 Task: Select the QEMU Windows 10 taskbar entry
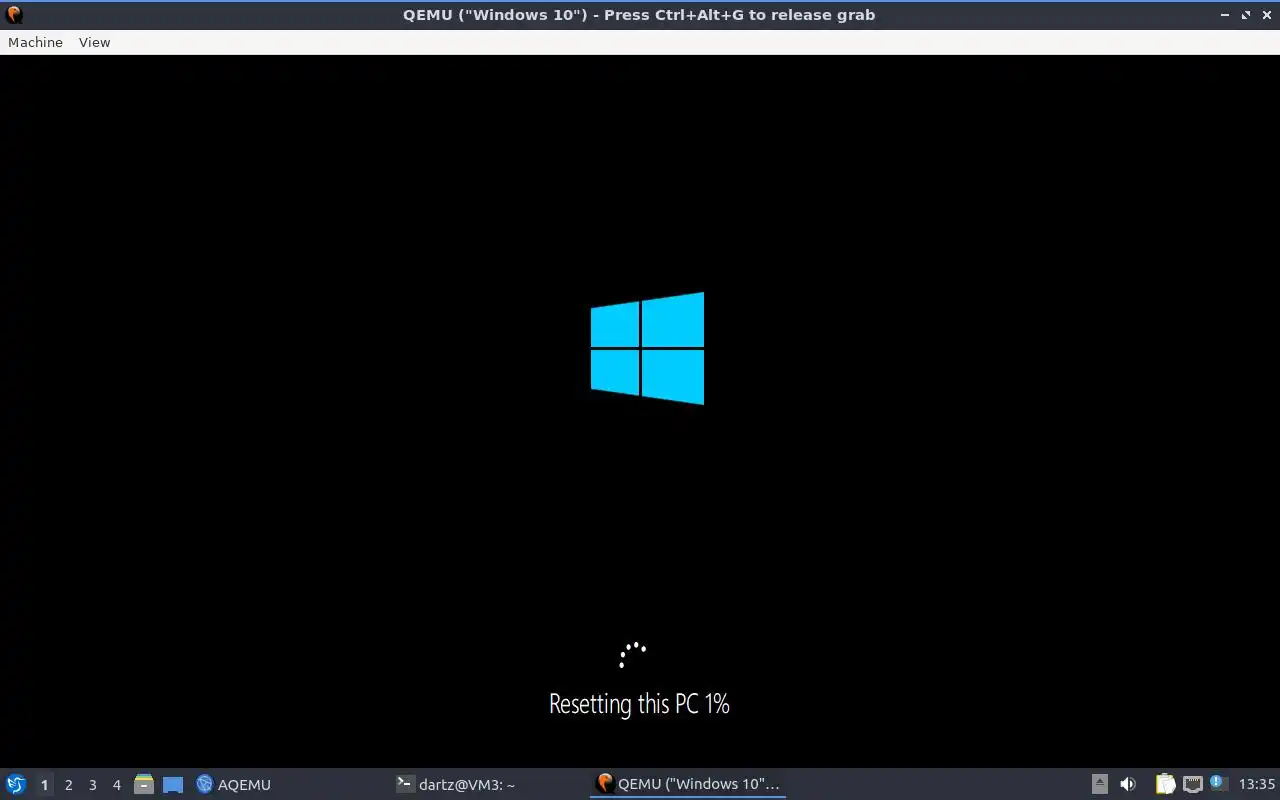(x=688, y=784)
